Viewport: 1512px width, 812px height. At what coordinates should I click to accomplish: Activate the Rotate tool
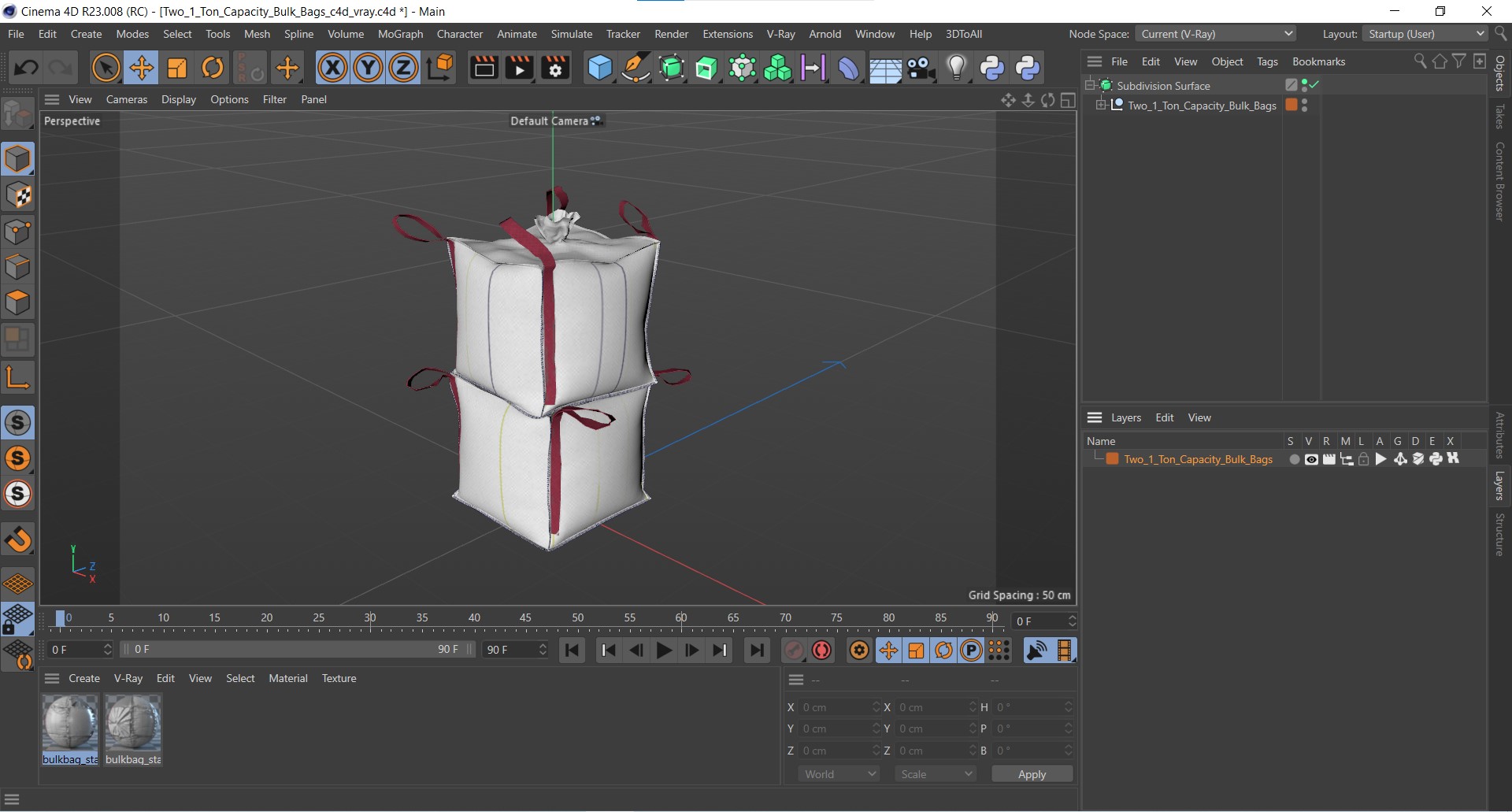213,68
